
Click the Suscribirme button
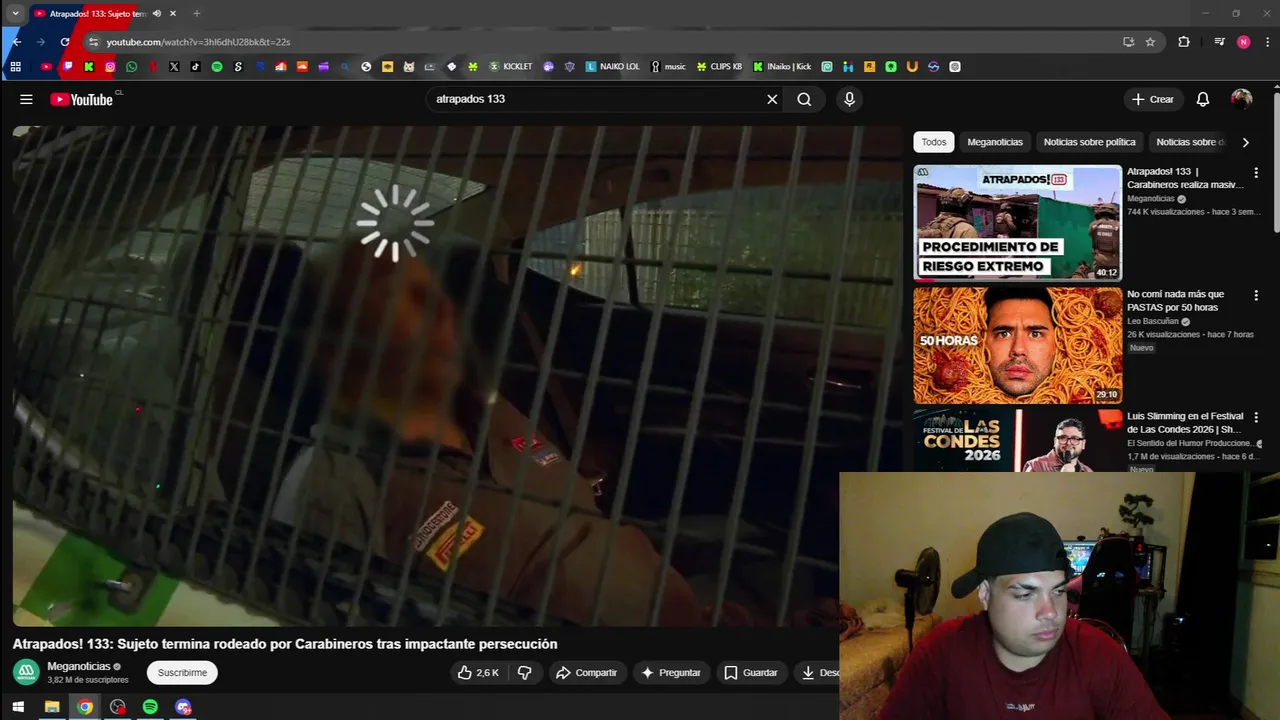tap(182, 673)
